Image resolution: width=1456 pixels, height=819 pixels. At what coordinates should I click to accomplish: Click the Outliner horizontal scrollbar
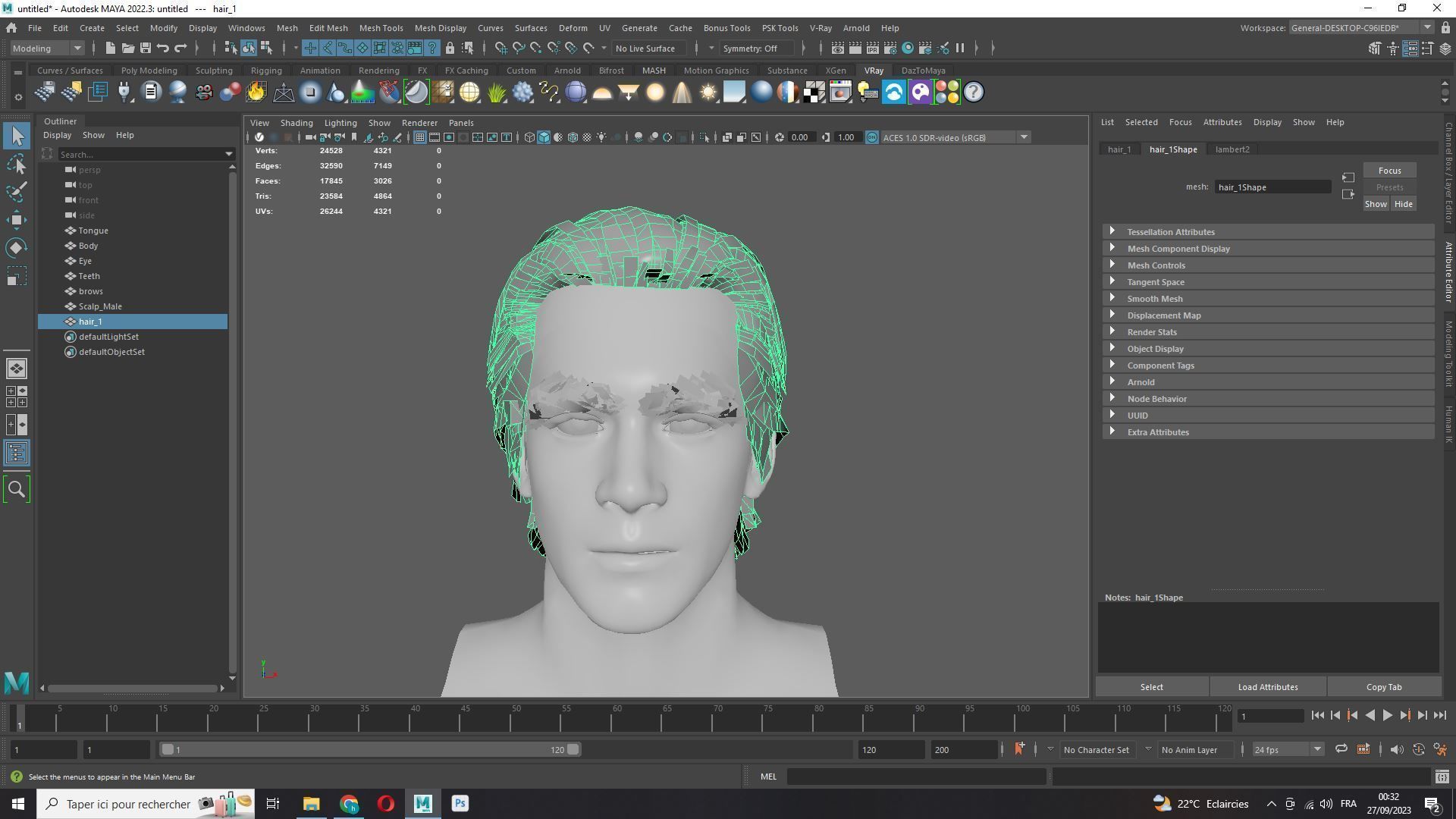click(x=133, y=688)
